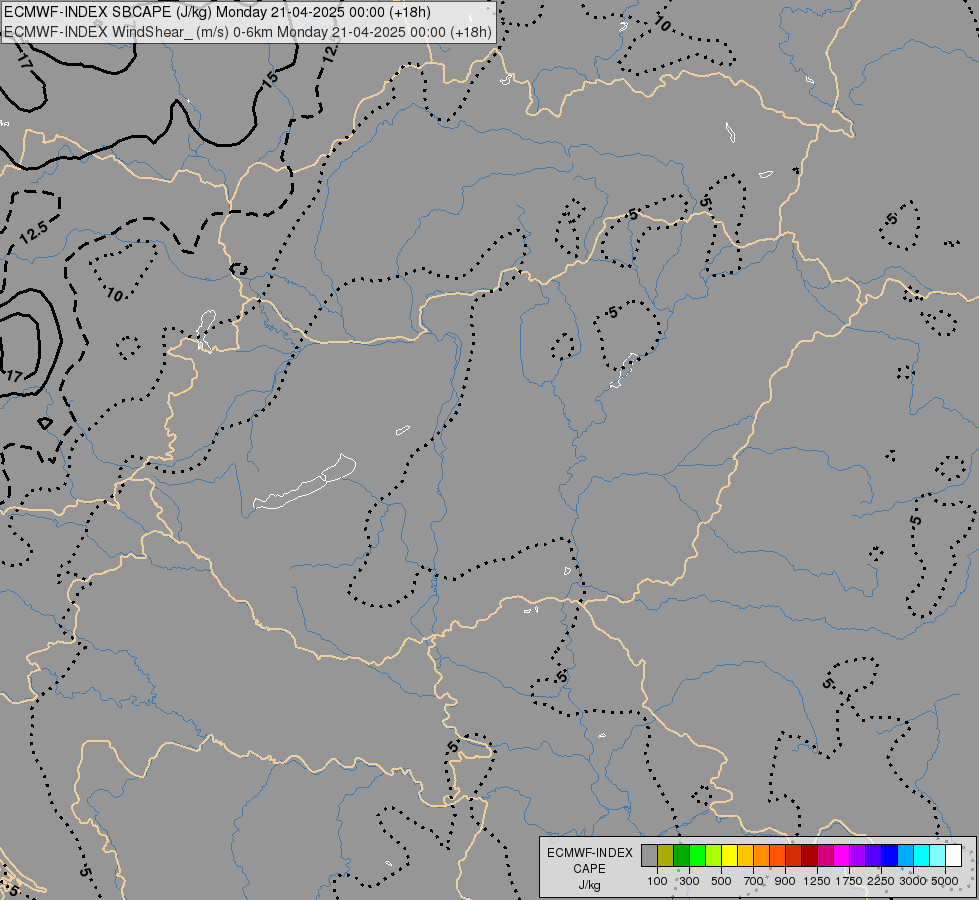Screen dimensions: 979x900
Task: Click the 3000 legend value
Action: coord(913,881)
